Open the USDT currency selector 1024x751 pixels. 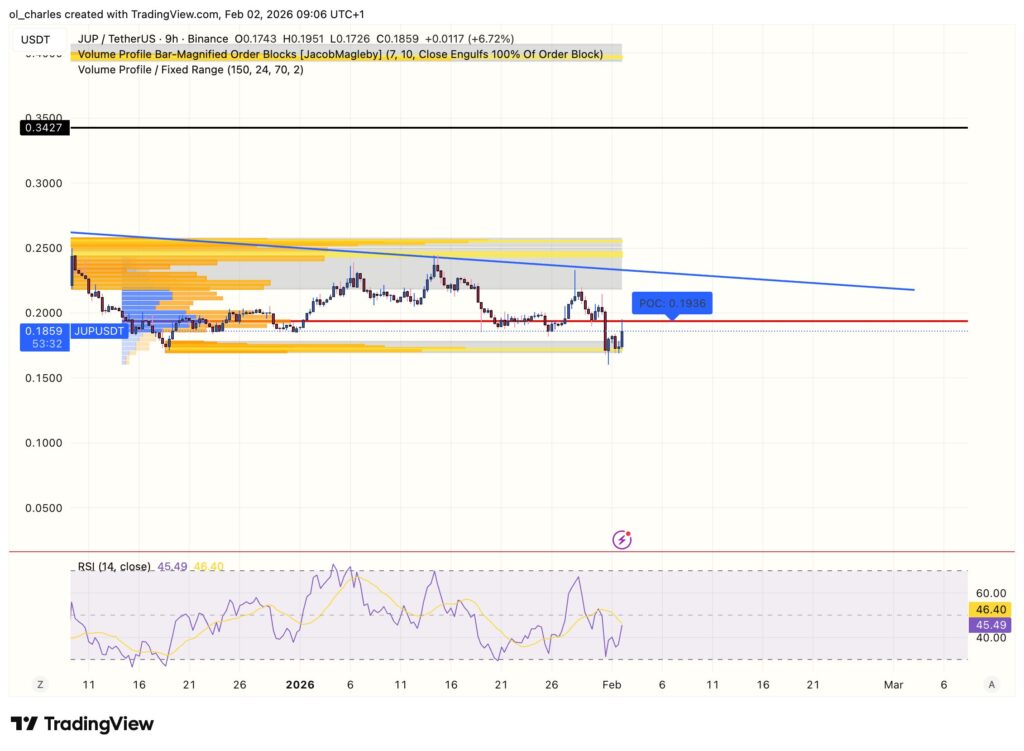click(36, 37)
